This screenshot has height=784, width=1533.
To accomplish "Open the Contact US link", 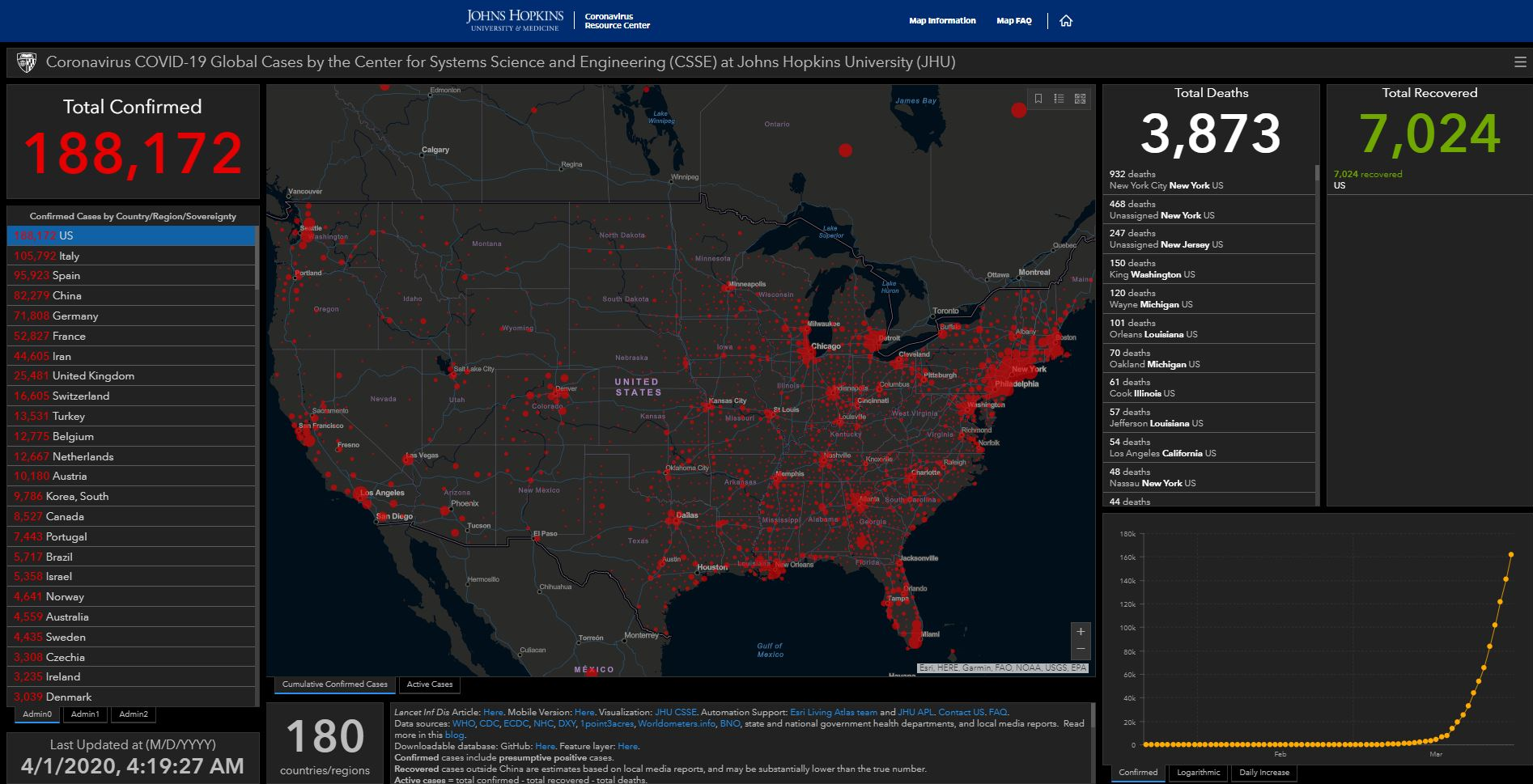I will click(x=961, y=713).
